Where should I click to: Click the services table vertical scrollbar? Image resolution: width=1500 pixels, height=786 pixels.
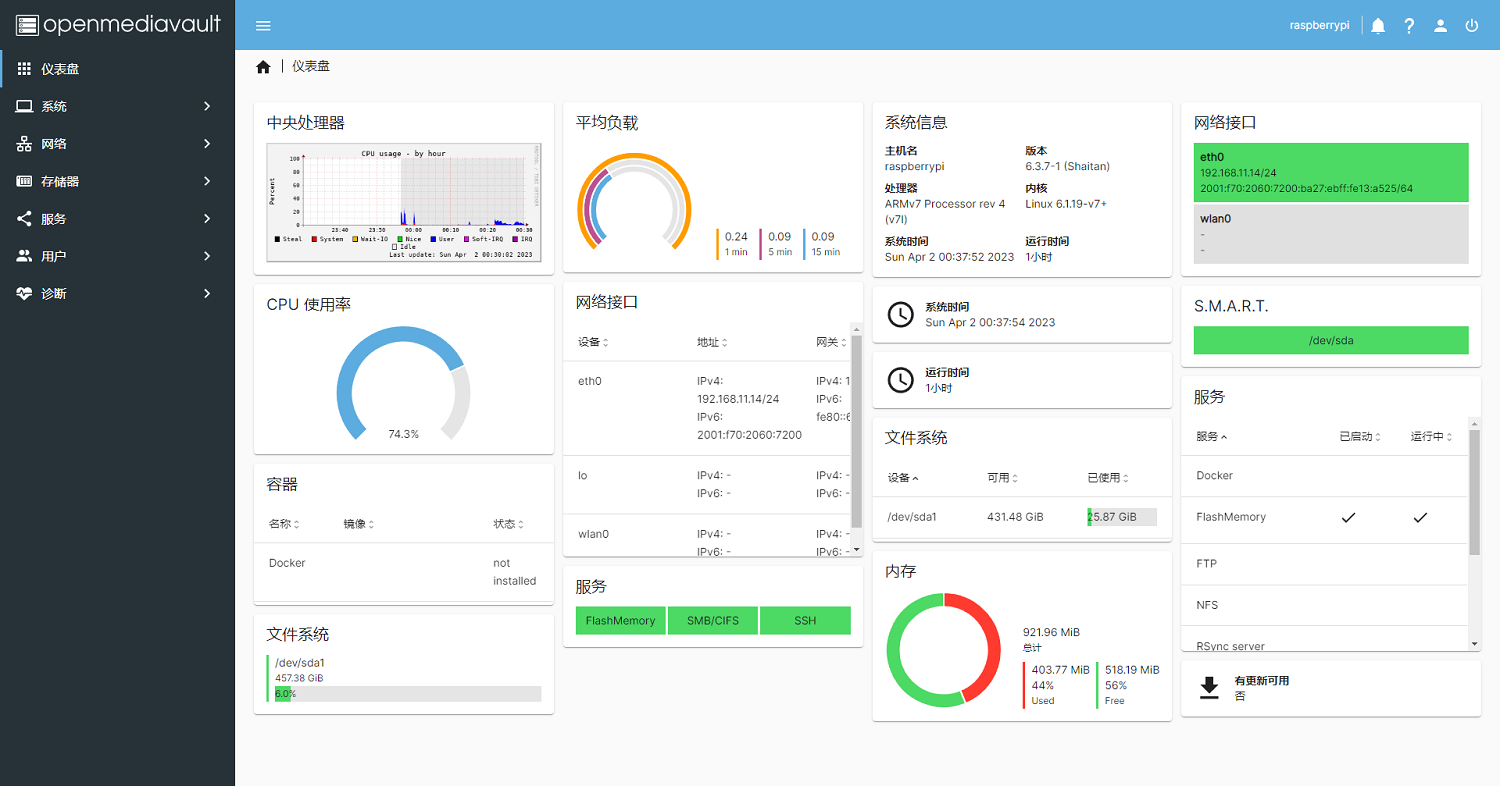click(1474, 492)
